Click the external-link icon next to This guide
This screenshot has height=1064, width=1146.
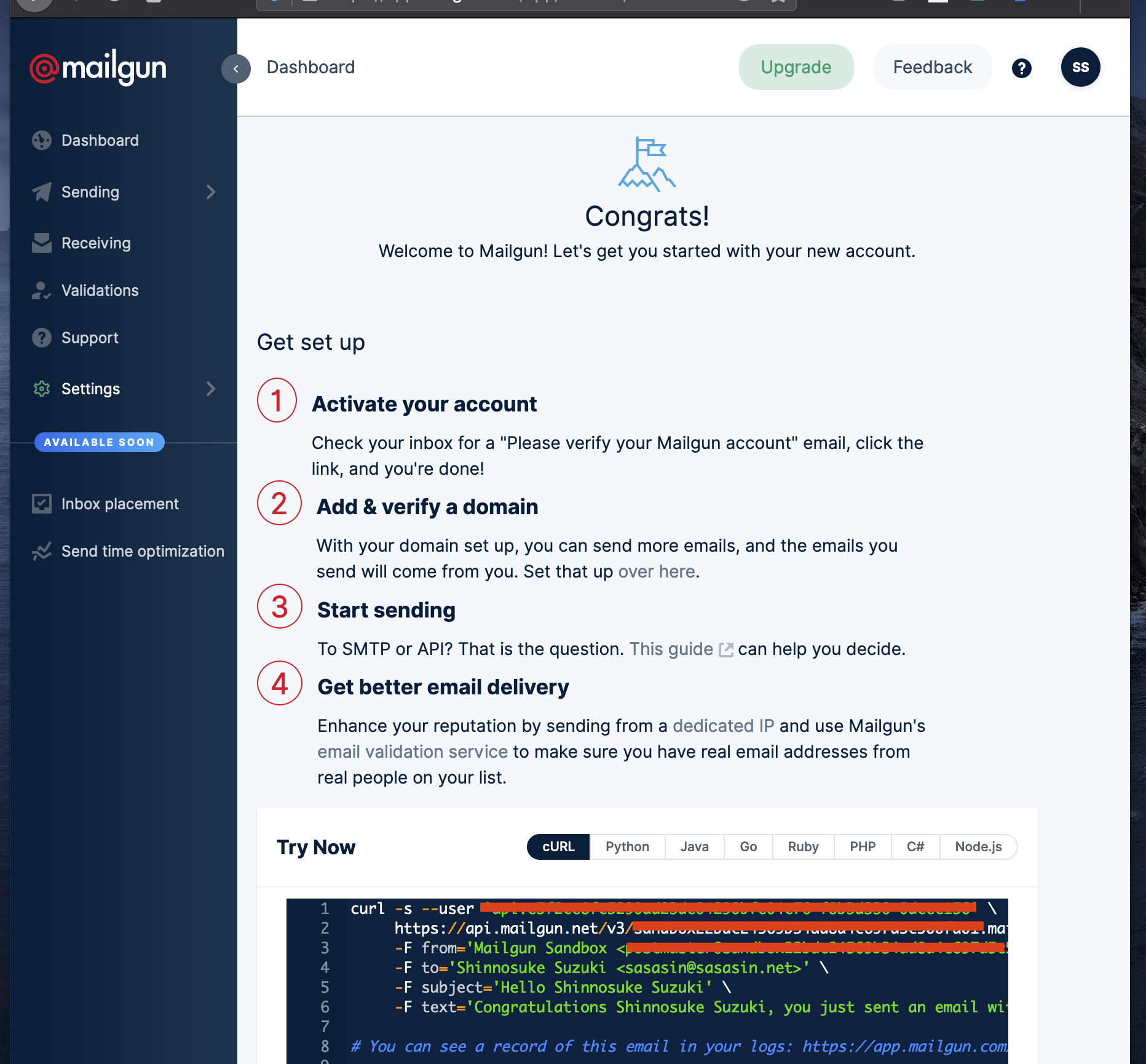(726, 649)
